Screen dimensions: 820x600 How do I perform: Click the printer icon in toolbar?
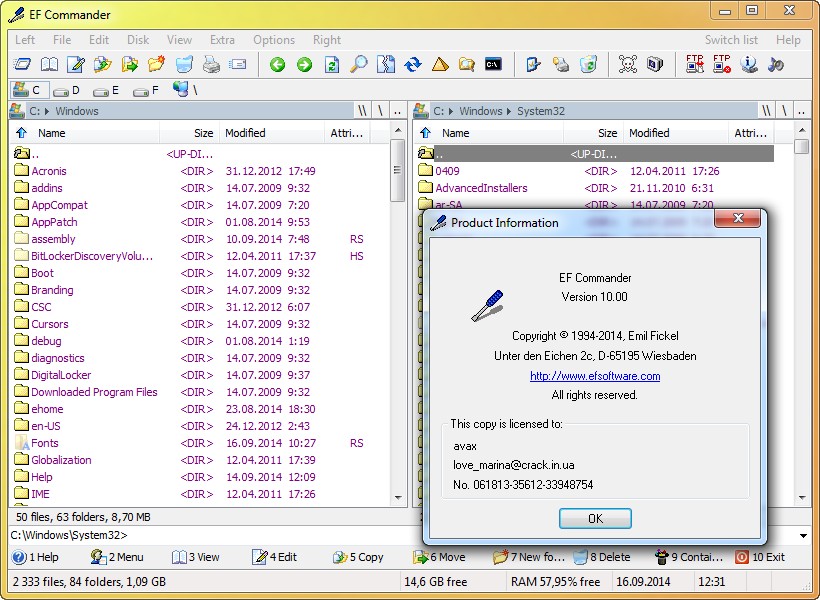[211, 64]
